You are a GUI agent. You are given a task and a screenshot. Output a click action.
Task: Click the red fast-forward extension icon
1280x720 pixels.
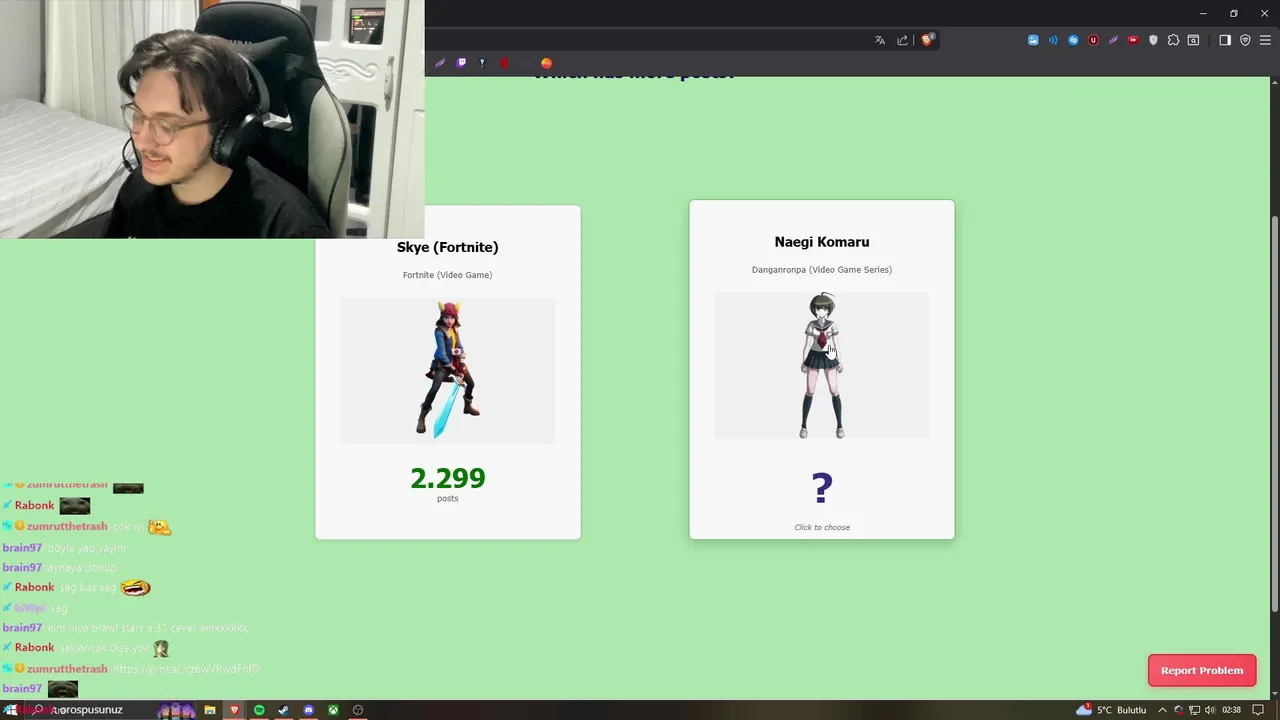tap(1133, 40)
